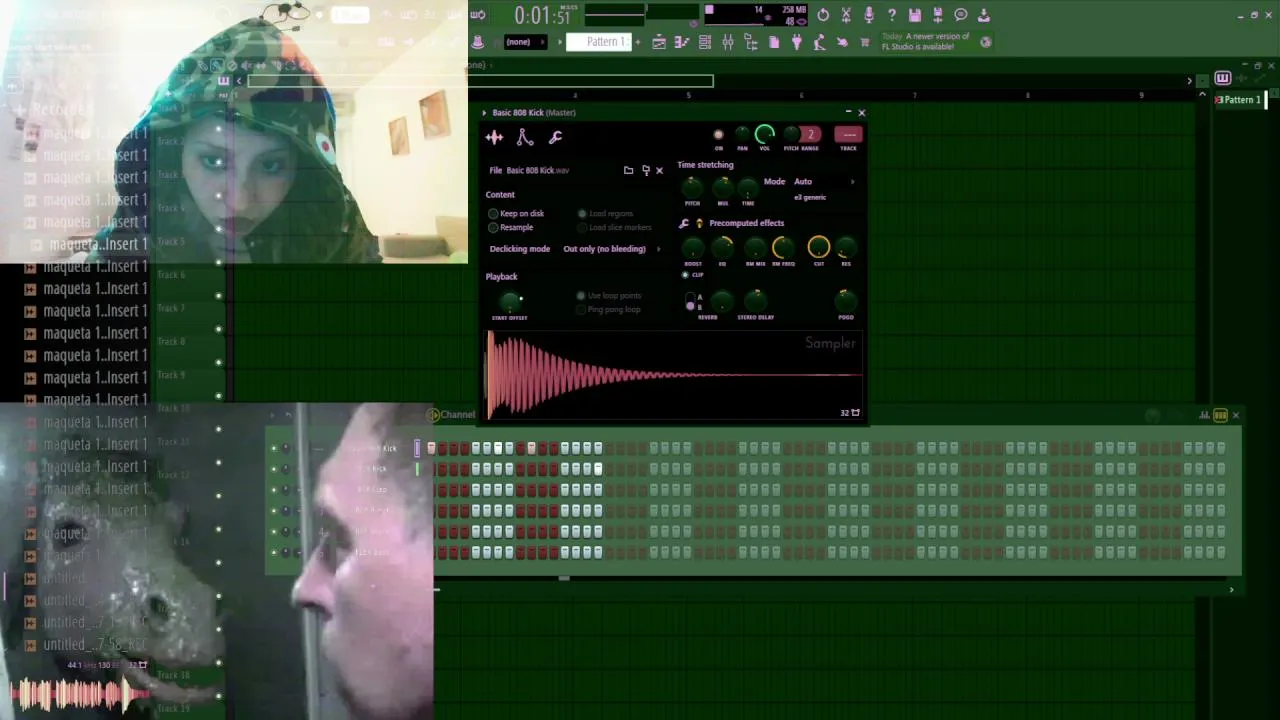The height and width of the screenshot is (720, 1280).
Task: Open the playlist view icon
Action: tap(659, 42)
